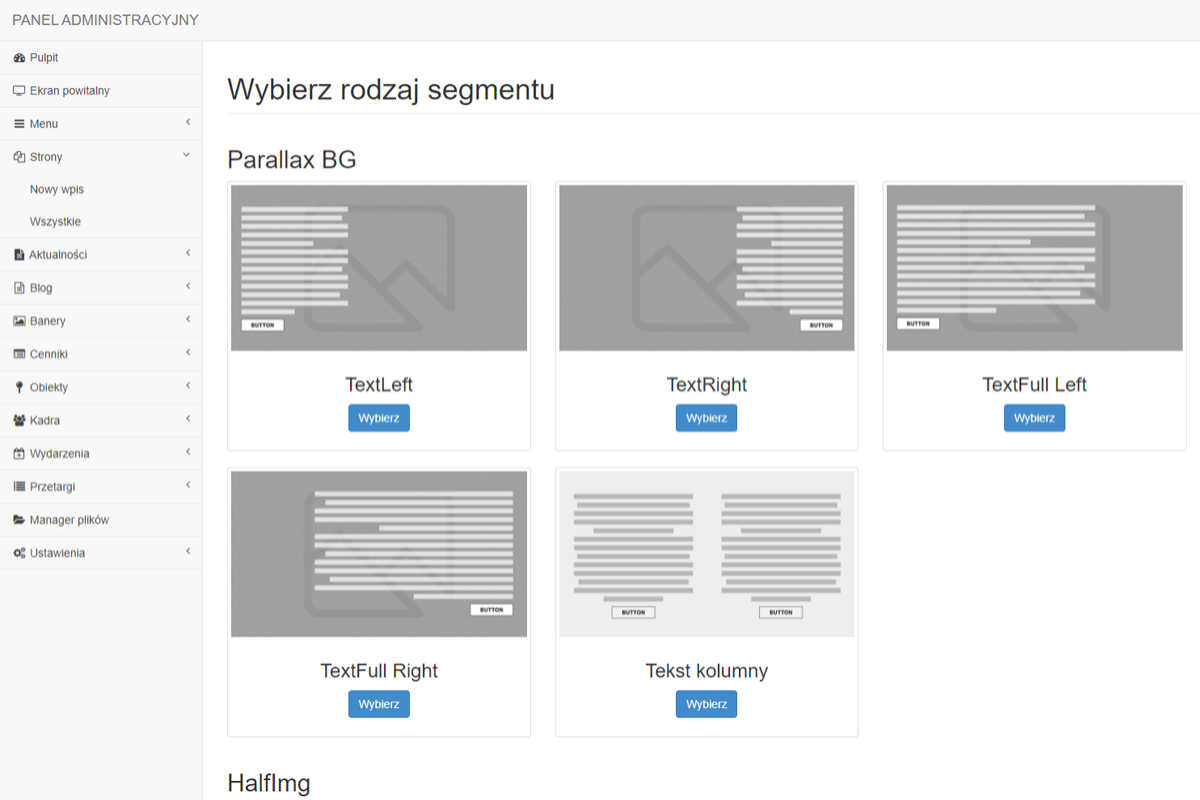Open Wszystkie pages list
The image size is (1200, 800).
point(56,222)
